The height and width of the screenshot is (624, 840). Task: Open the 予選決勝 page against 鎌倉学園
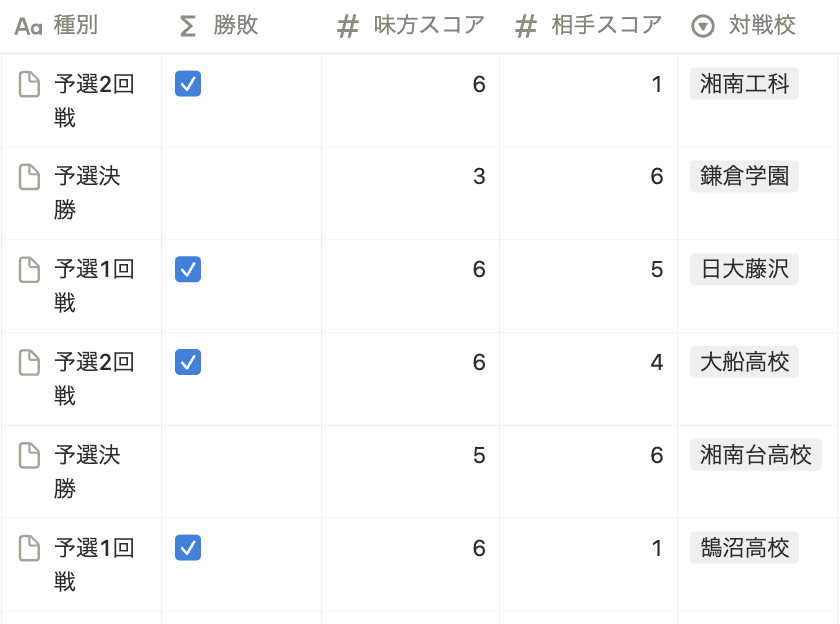coord(87,178)
